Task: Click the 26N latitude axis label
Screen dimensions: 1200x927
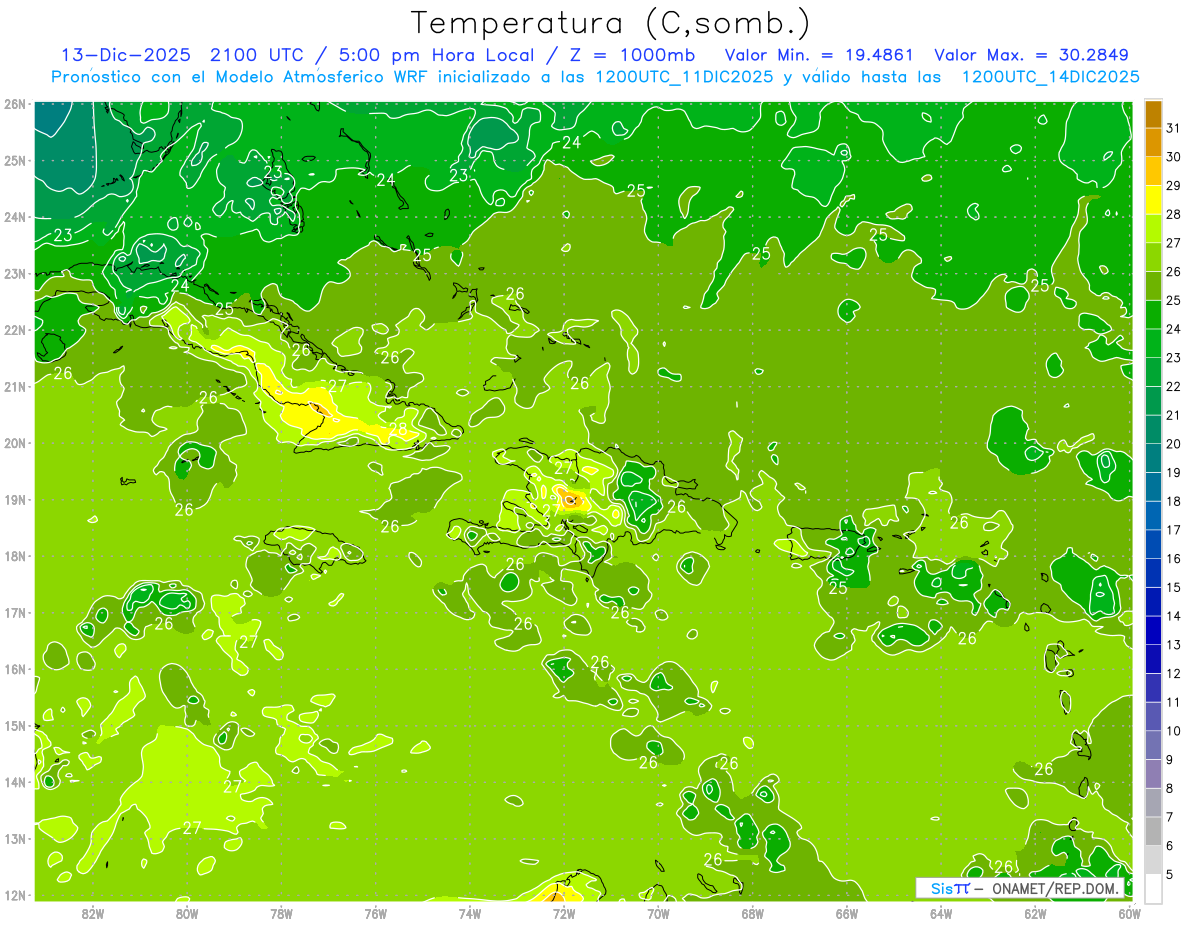Action: (14, 104)
